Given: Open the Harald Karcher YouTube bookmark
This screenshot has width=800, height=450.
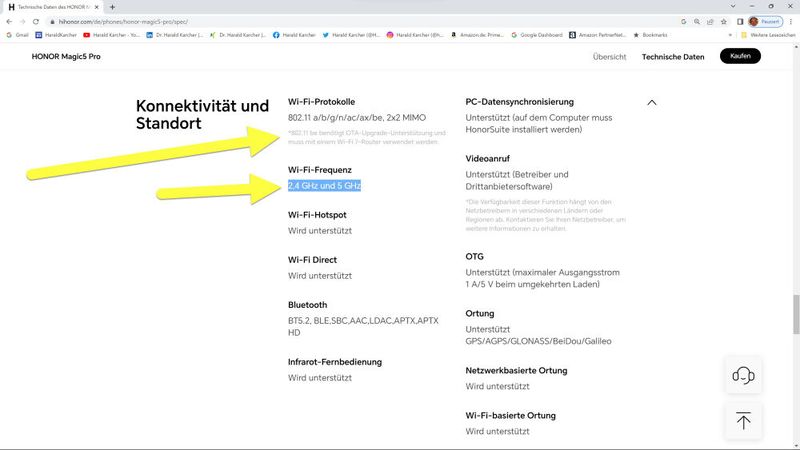Looking at the screenshot, I should [111, 35].
